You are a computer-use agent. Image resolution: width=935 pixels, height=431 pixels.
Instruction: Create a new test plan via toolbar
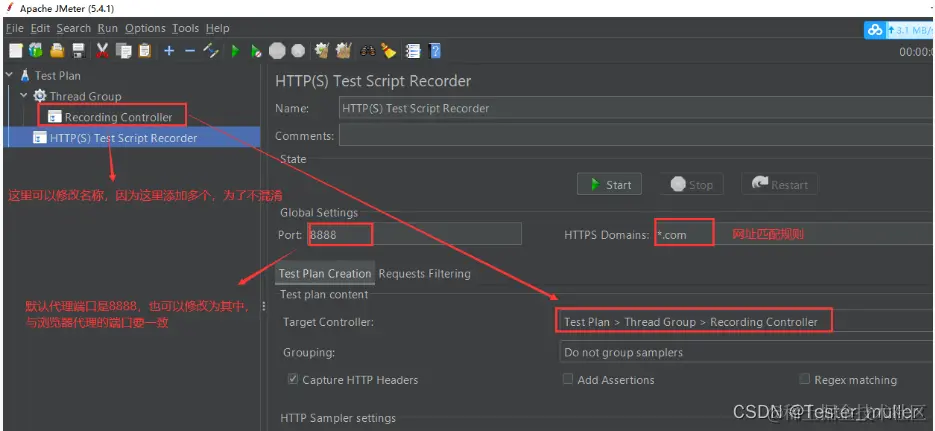pos(16,51)
